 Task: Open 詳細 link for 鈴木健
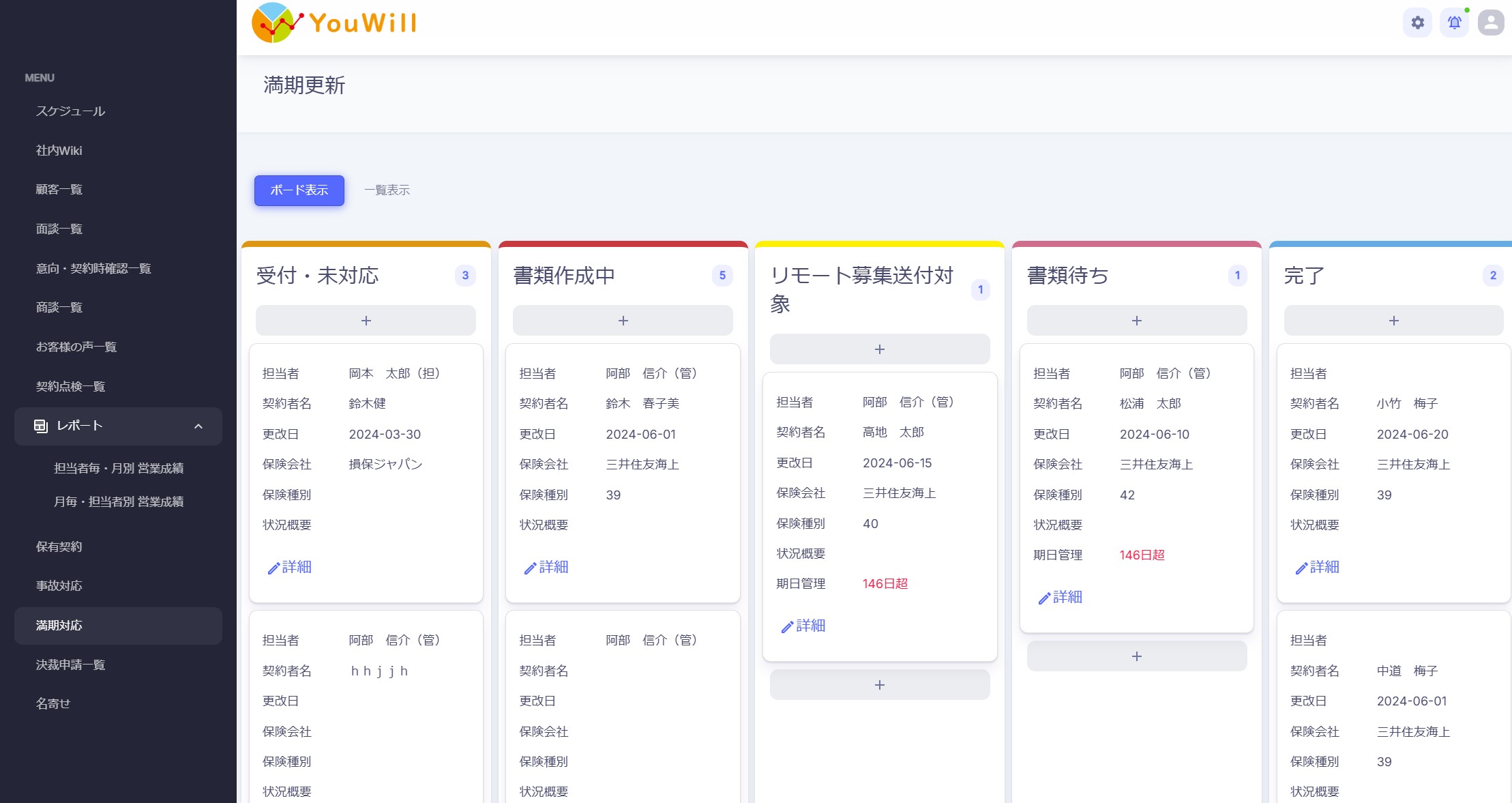pos(290,567)
